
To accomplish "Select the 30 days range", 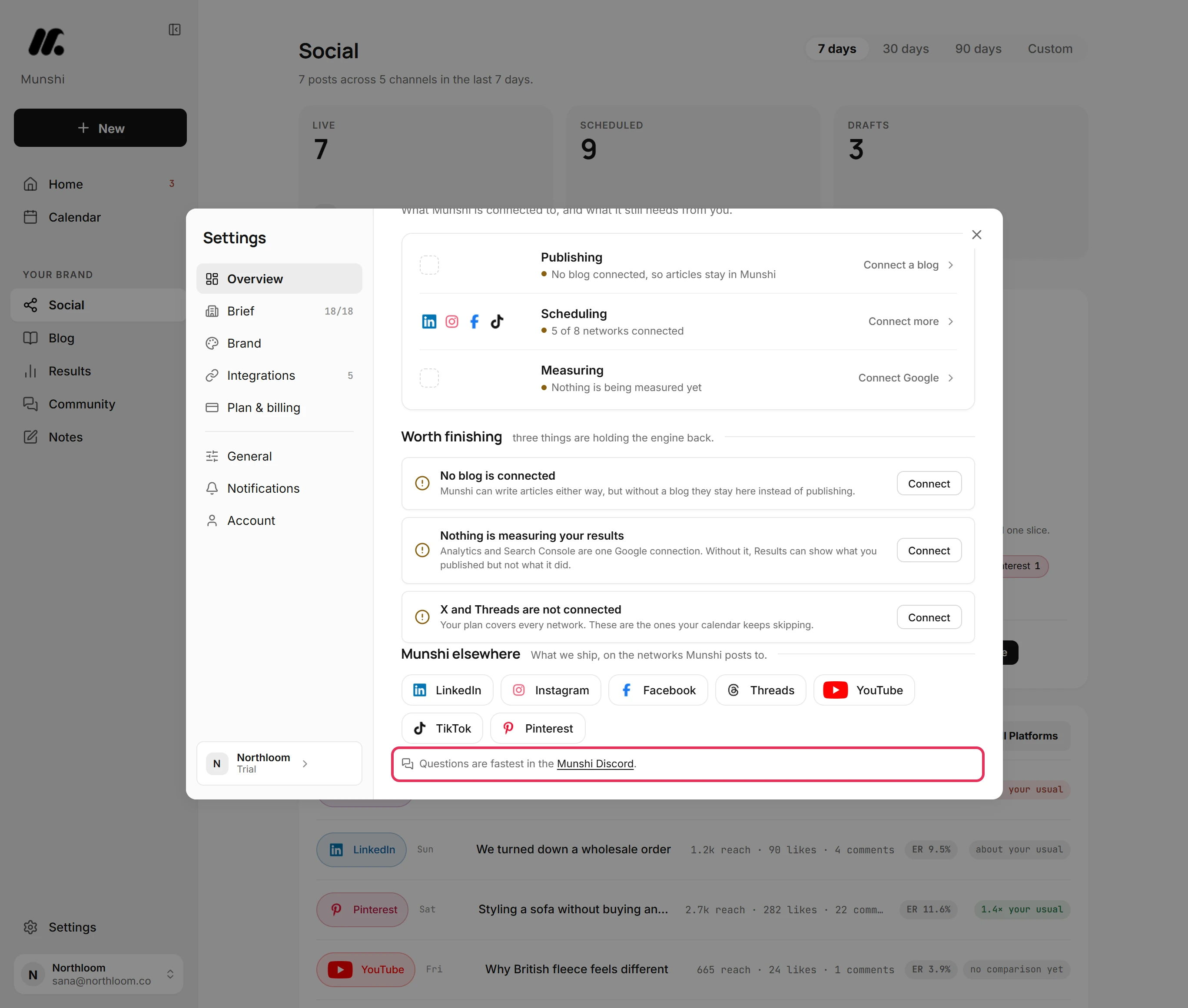I will click(906, 49).
